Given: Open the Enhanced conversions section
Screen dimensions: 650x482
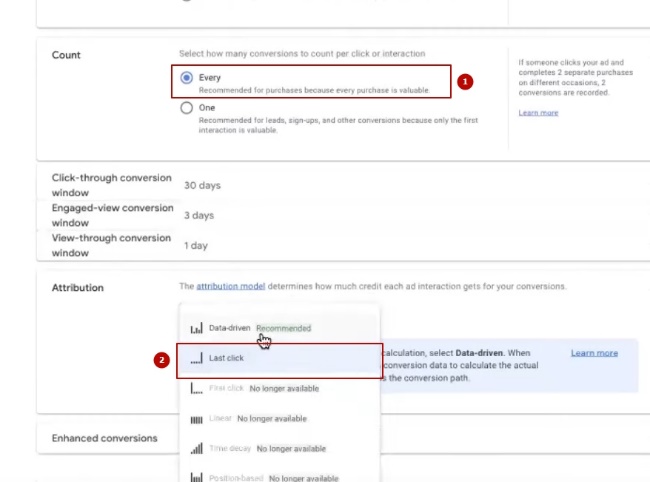Looking at the screenshot, I should [105, 438].
